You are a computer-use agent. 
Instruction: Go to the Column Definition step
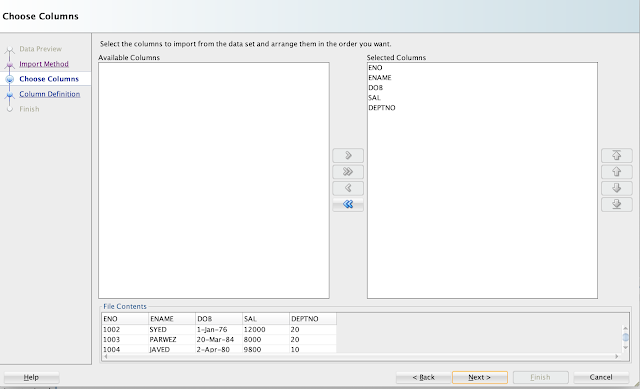point(49,94)
